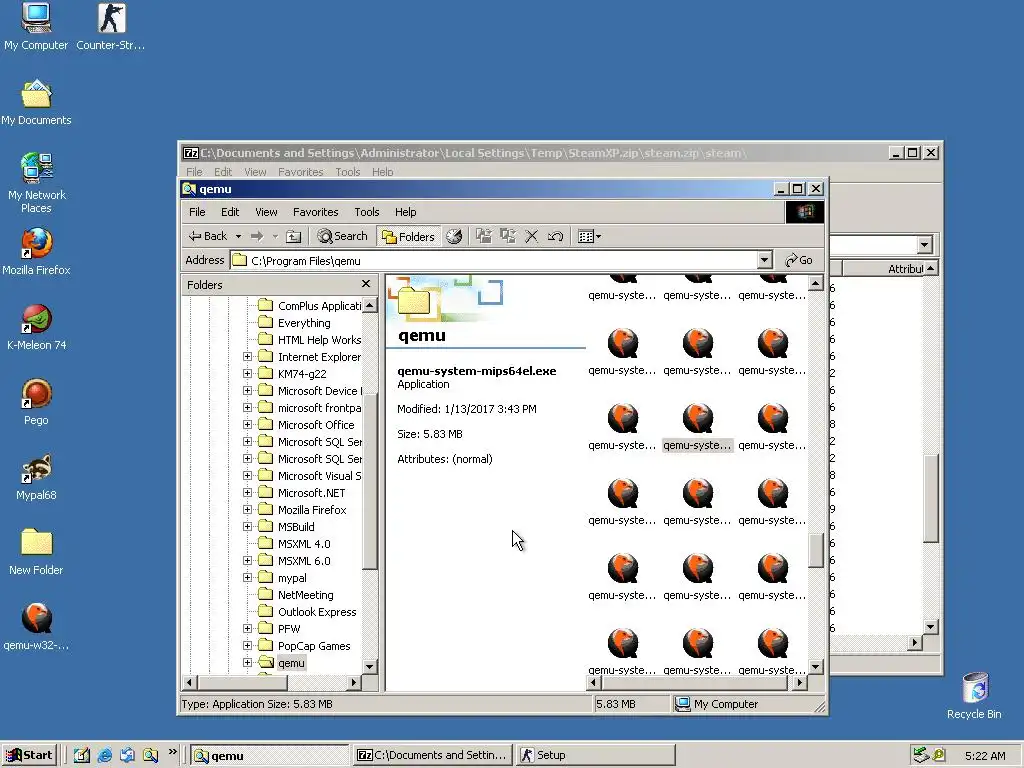Open the Help menu in qemu window
The width and height of the screenshot is (1024, 768).
point(406,212)
